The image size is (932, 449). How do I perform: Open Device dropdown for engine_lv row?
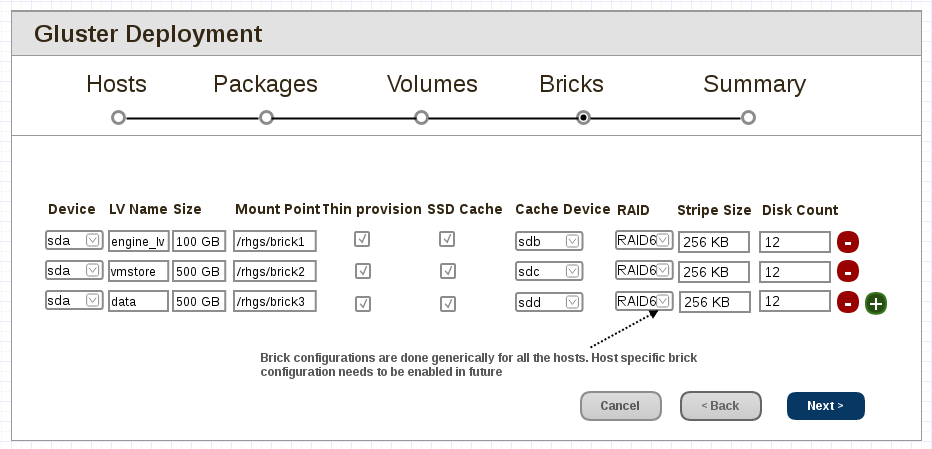click(x=74, y=241)
